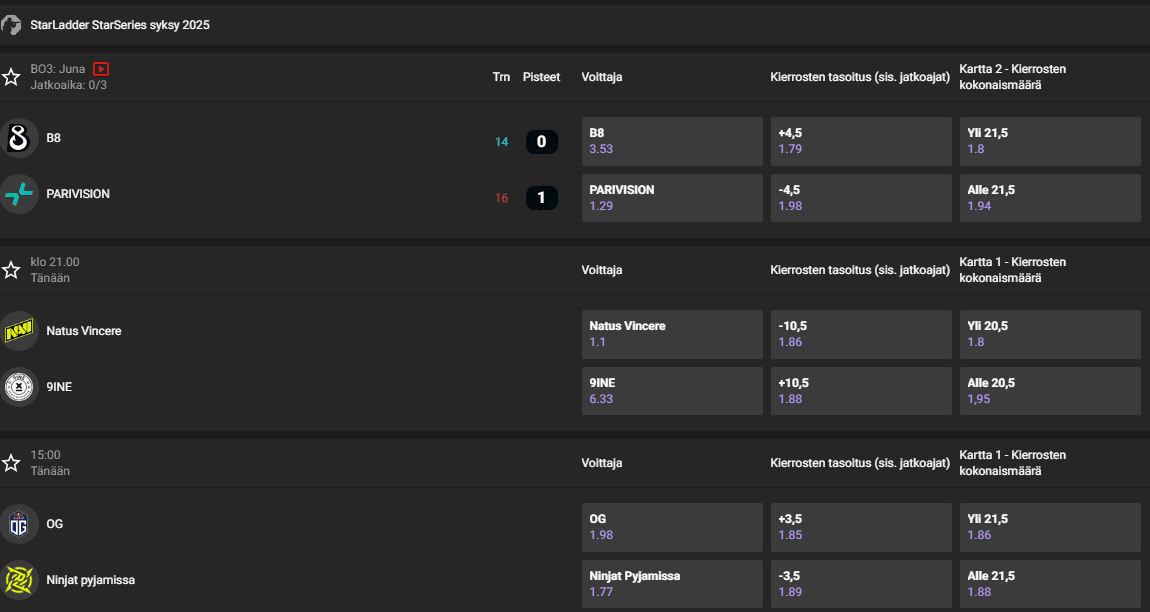Screen dimensions: 1150x612
Task: Open the Natus Vincere team name link
Action: (84, 331)
